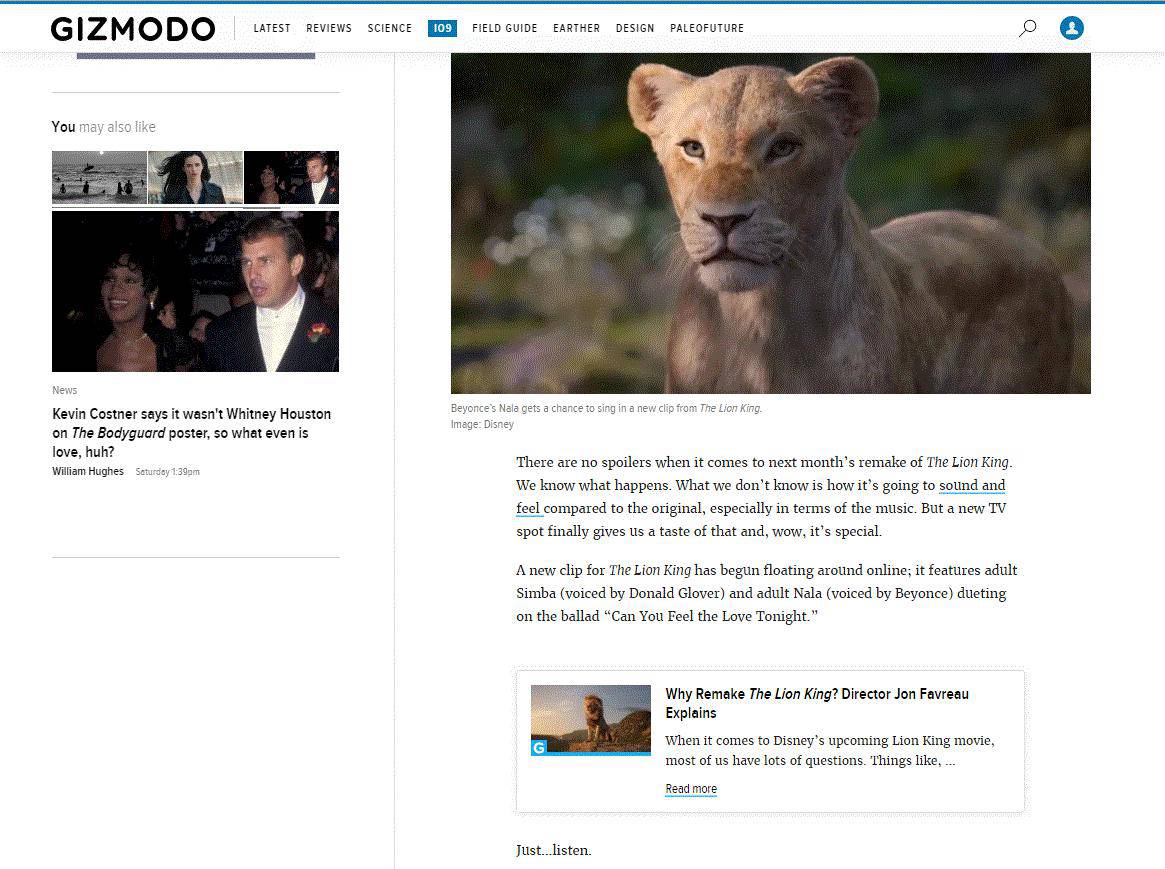Click the Saturday 1:39pm timestamp
The height and width of the screenshot is (869, 1165).
click(167, 472)
